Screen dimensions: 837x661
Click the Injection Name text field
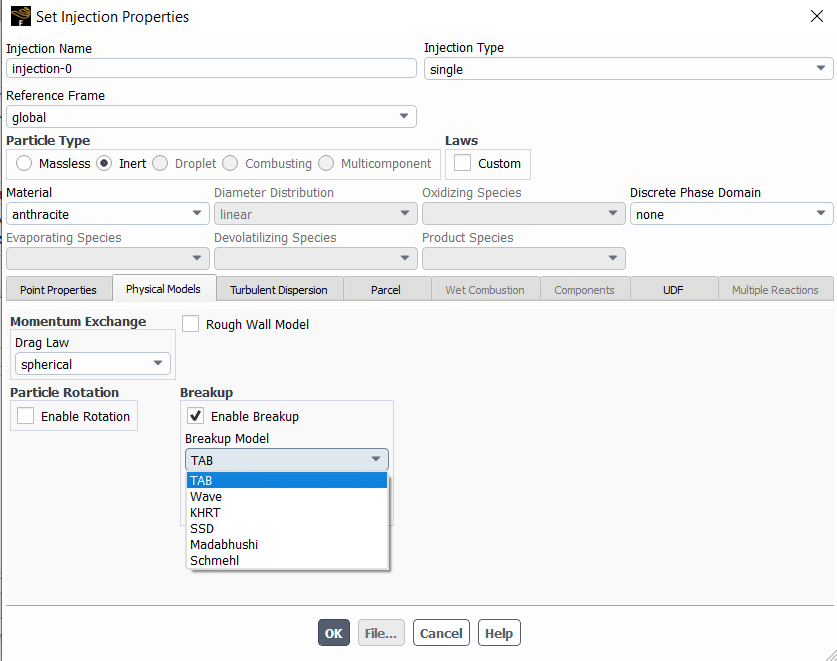click(x=211, y=68)
